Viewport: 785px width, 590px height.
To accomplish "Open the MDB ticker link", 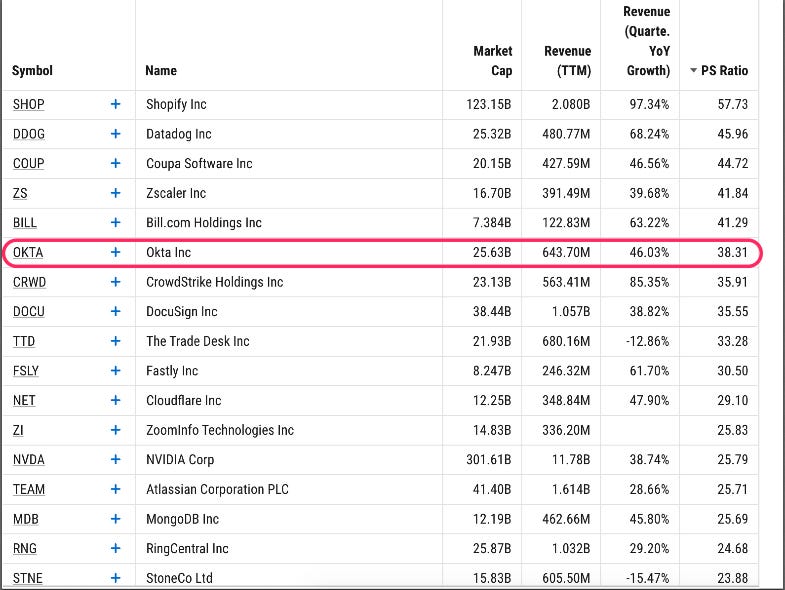I will click(x=26, y=519).
